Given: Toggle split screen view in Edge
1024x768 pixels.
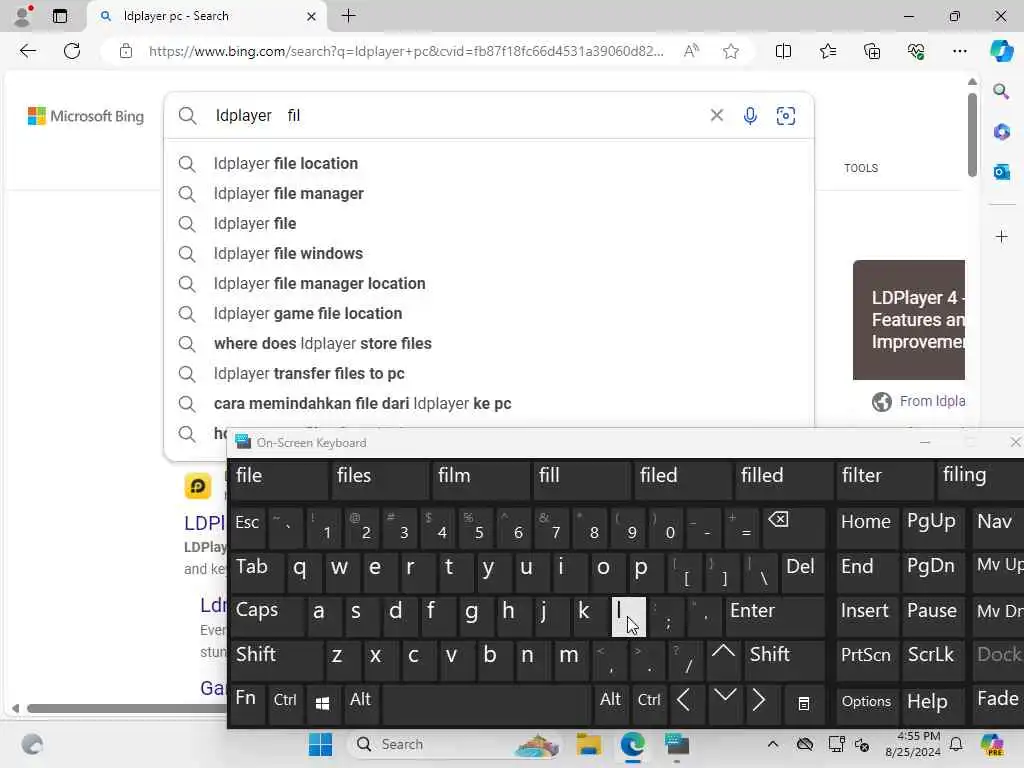Looking at the screenshot, I should (783, 51).
